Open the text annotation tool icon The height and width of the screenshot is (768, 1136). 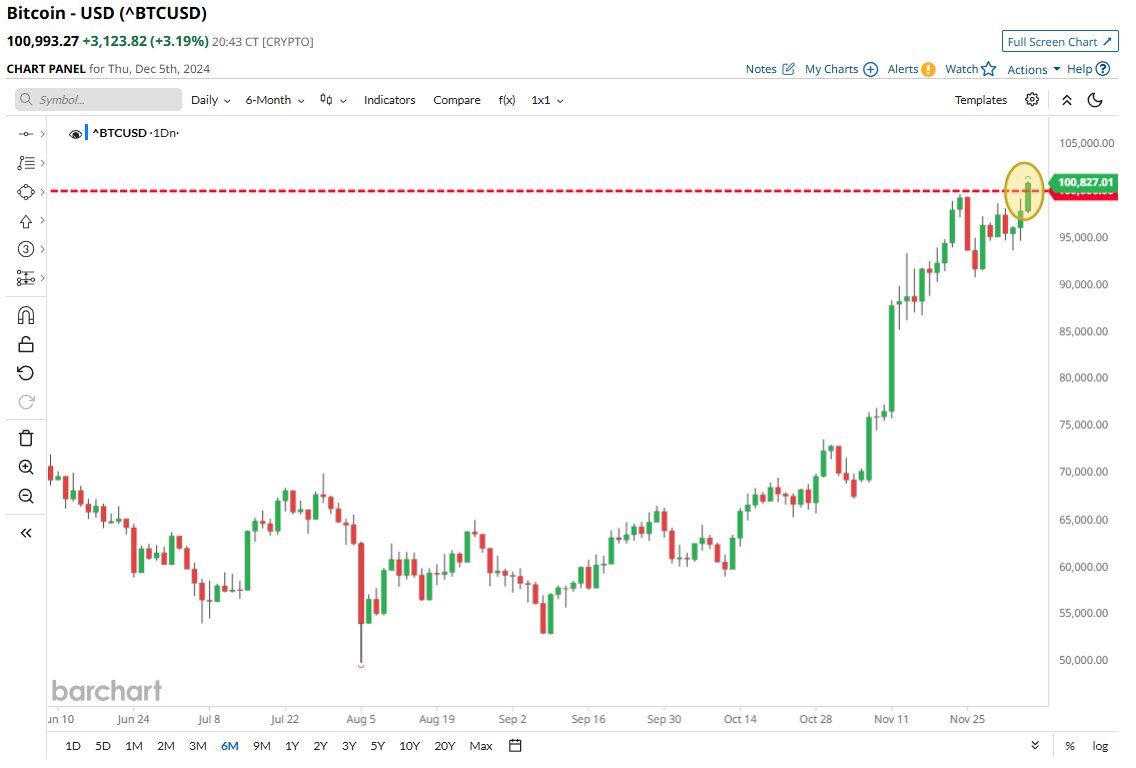tap(25, 163)
